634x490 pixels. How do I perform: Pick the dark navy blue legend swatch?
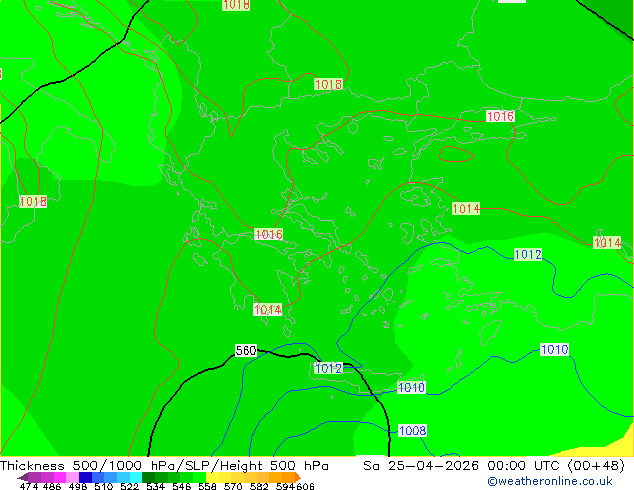click(85, 477)
